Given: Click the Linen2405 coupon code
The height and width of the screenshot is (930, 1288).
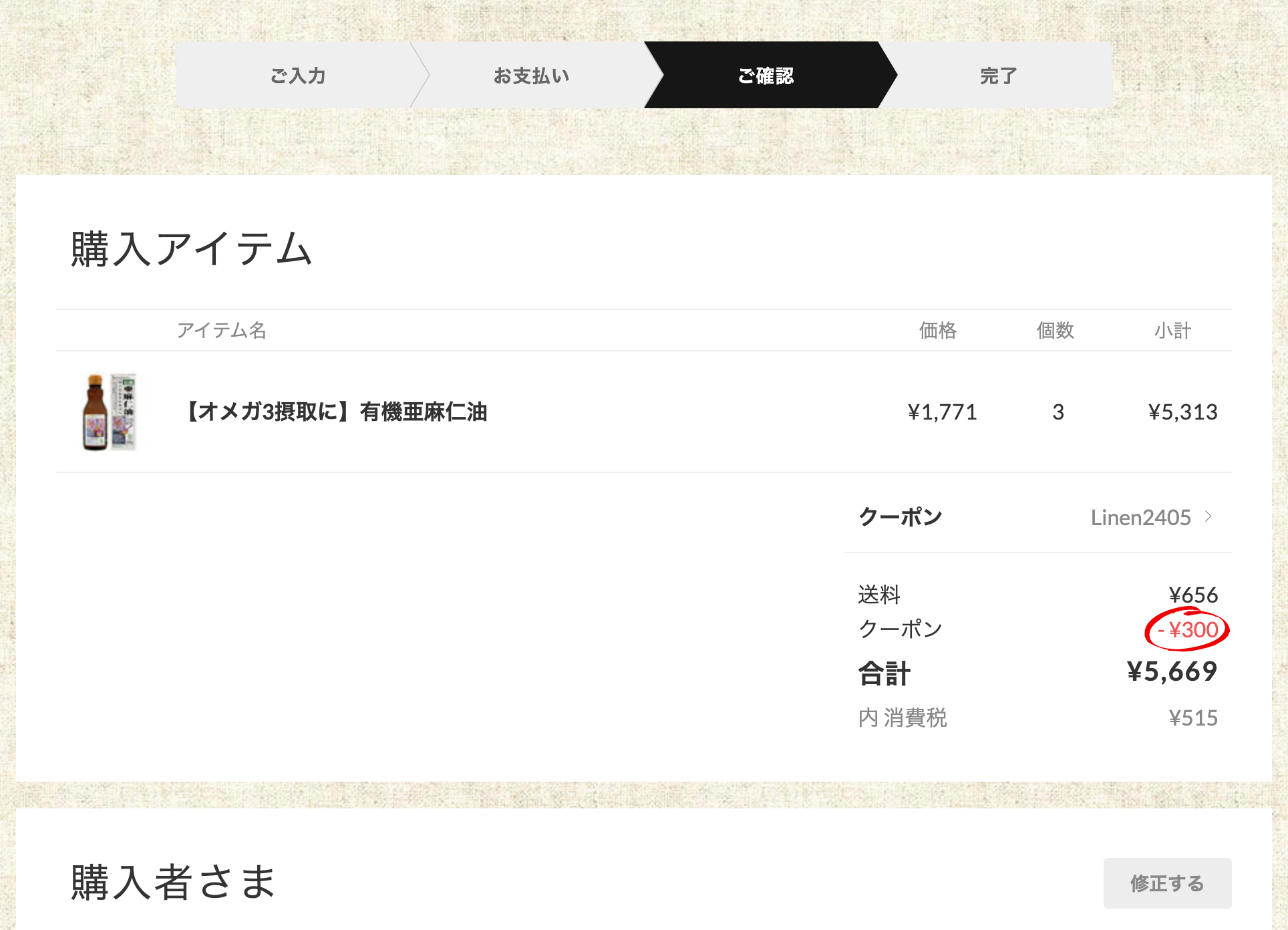Looking at the screenshot, I should tap(1140, 517).
